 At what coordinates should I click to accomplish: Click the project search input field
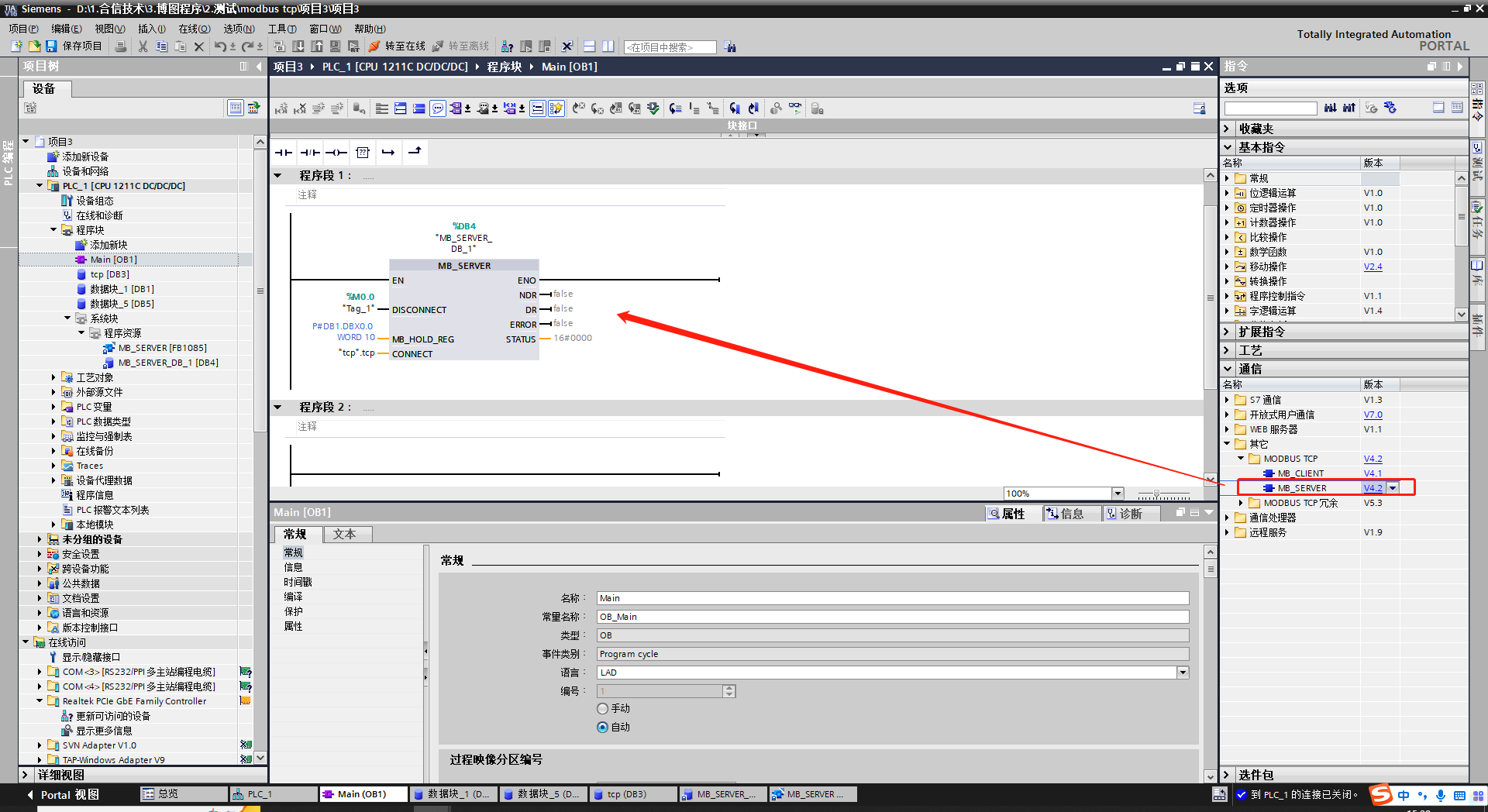point(670,47)
